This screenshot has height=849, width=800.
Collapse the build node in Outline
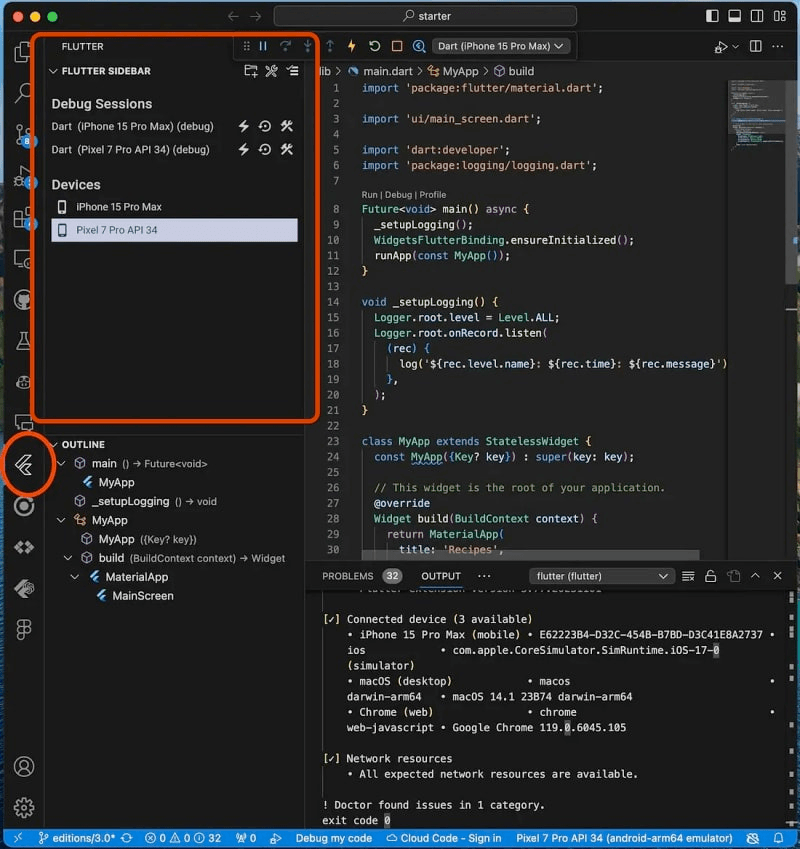click(x=68, y=558)
